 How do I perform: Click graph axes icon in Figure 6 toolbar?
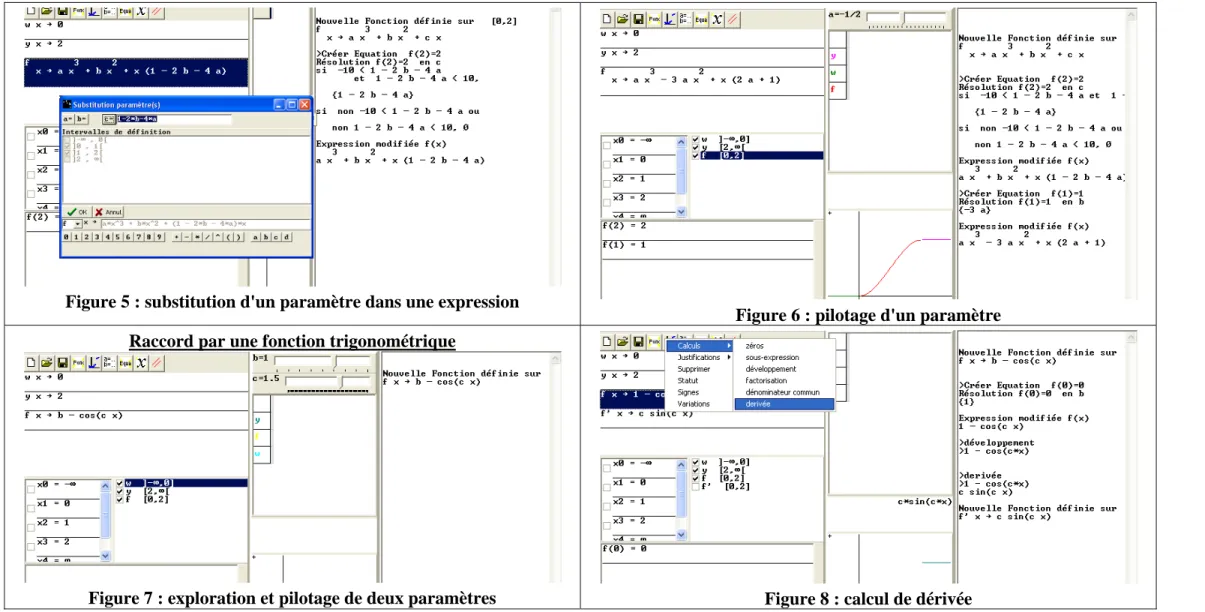pos(670,19)
